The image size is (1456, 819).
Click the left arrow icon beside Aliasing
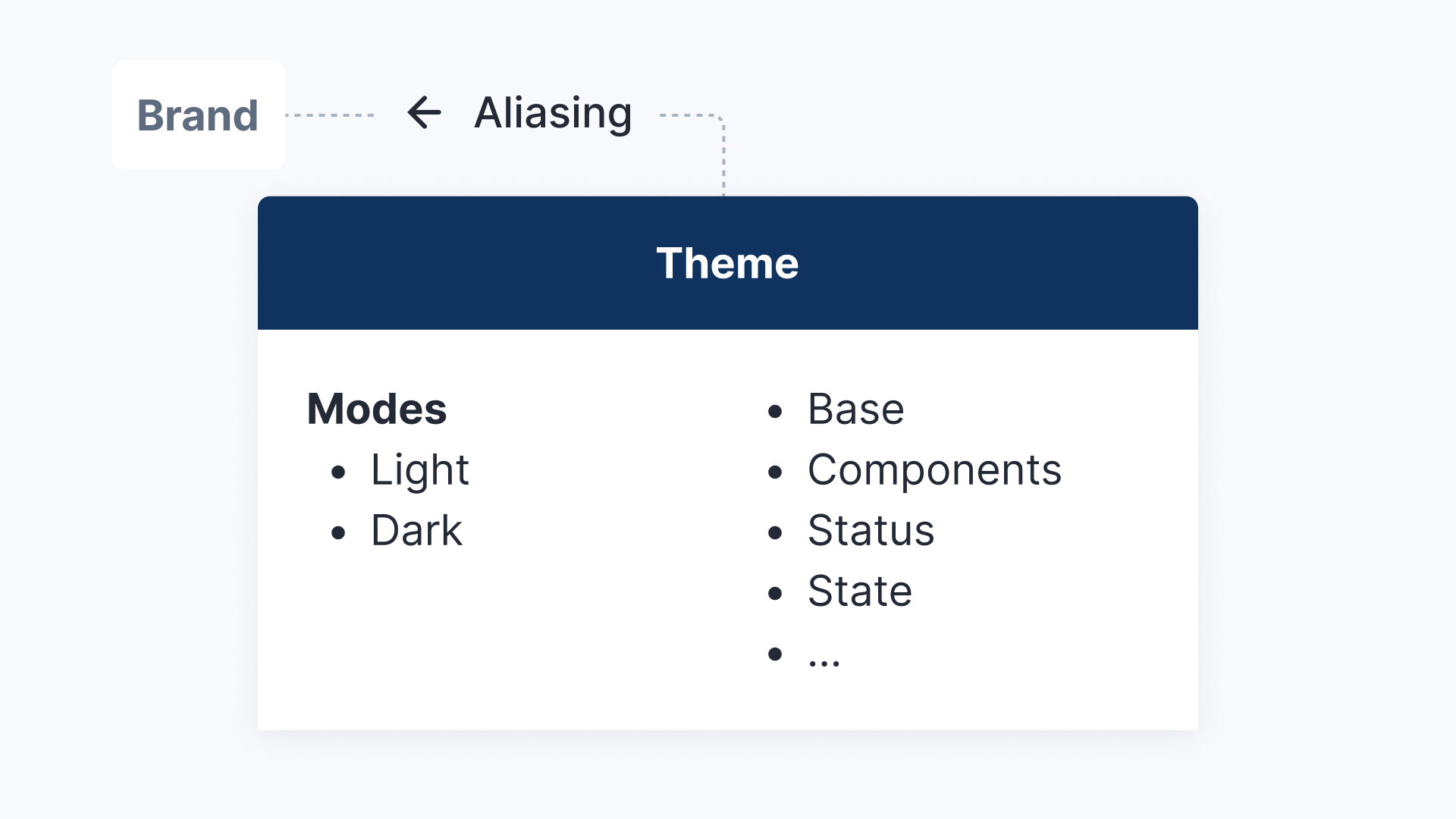[x=424, y=113]
